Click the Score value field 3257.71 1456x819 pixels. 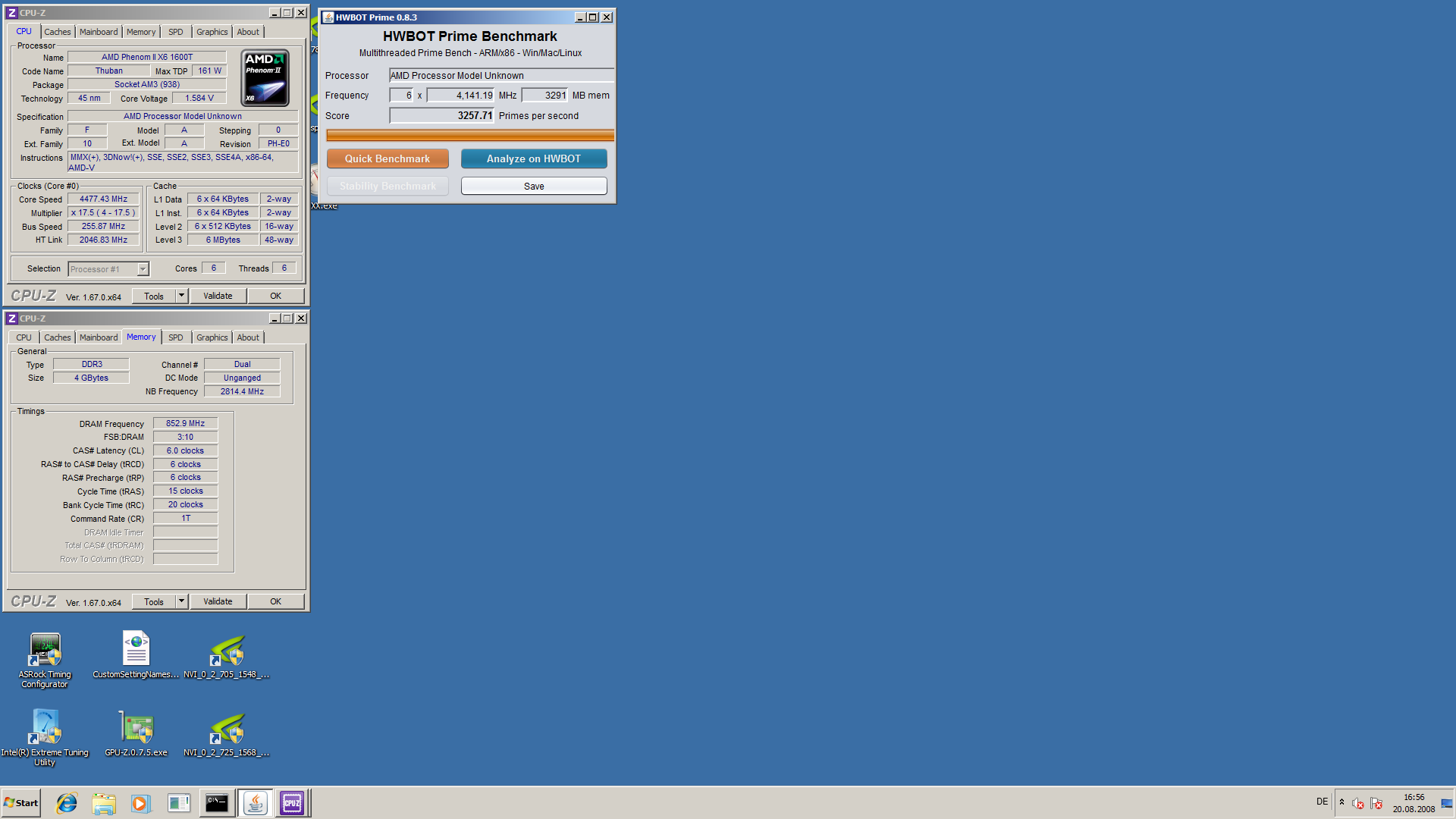[441, 115]
